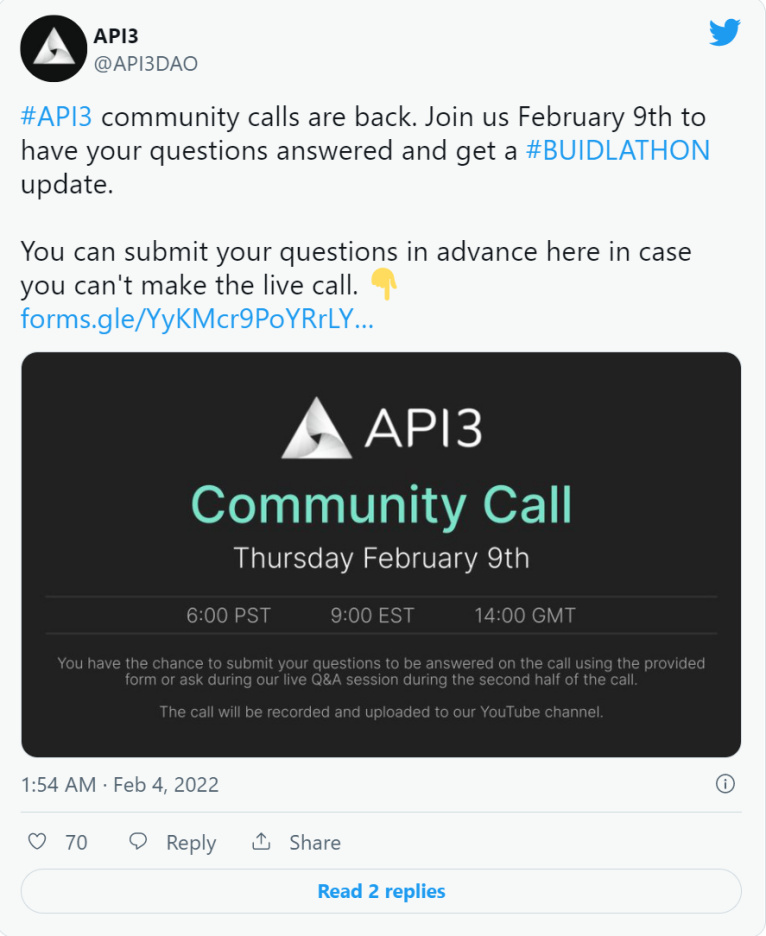
Task: Open the #API3 hashtag
Action: pyautogui.click(x=57, y=116)
